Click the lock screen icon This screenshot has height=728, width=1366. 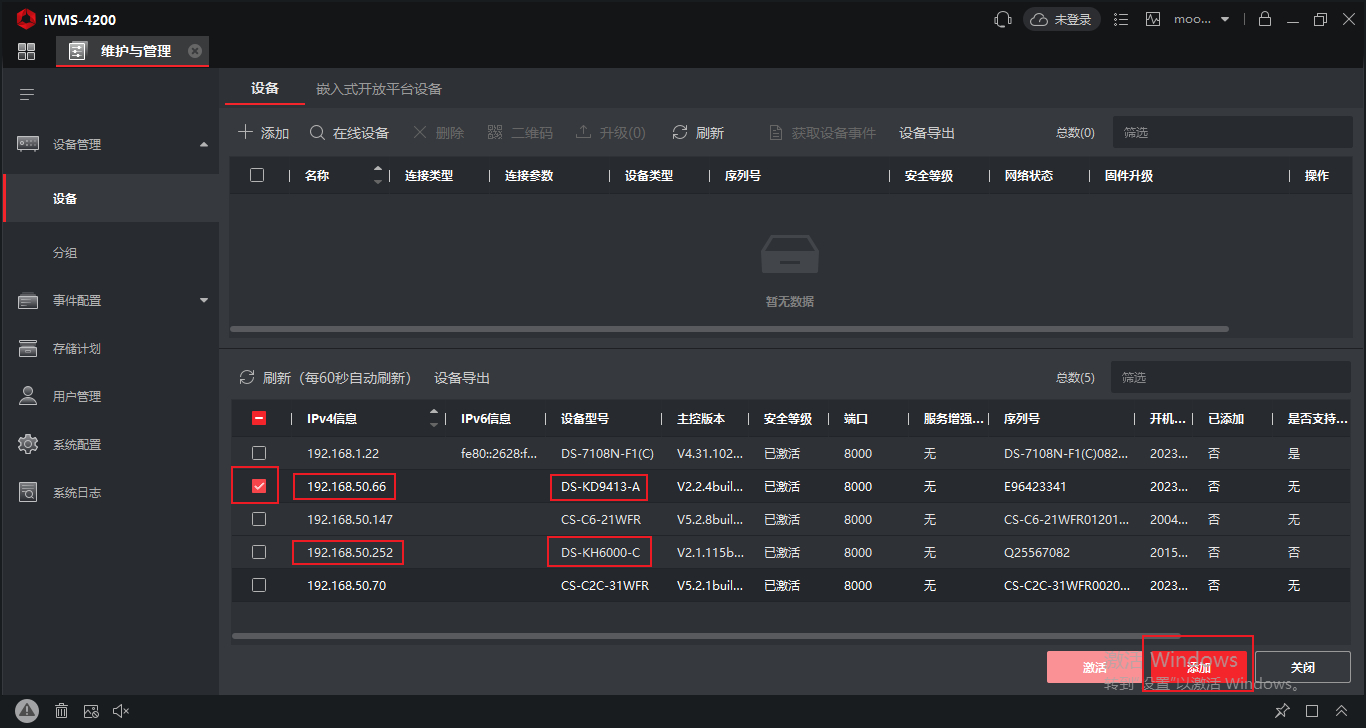(x=1264, y=19)
